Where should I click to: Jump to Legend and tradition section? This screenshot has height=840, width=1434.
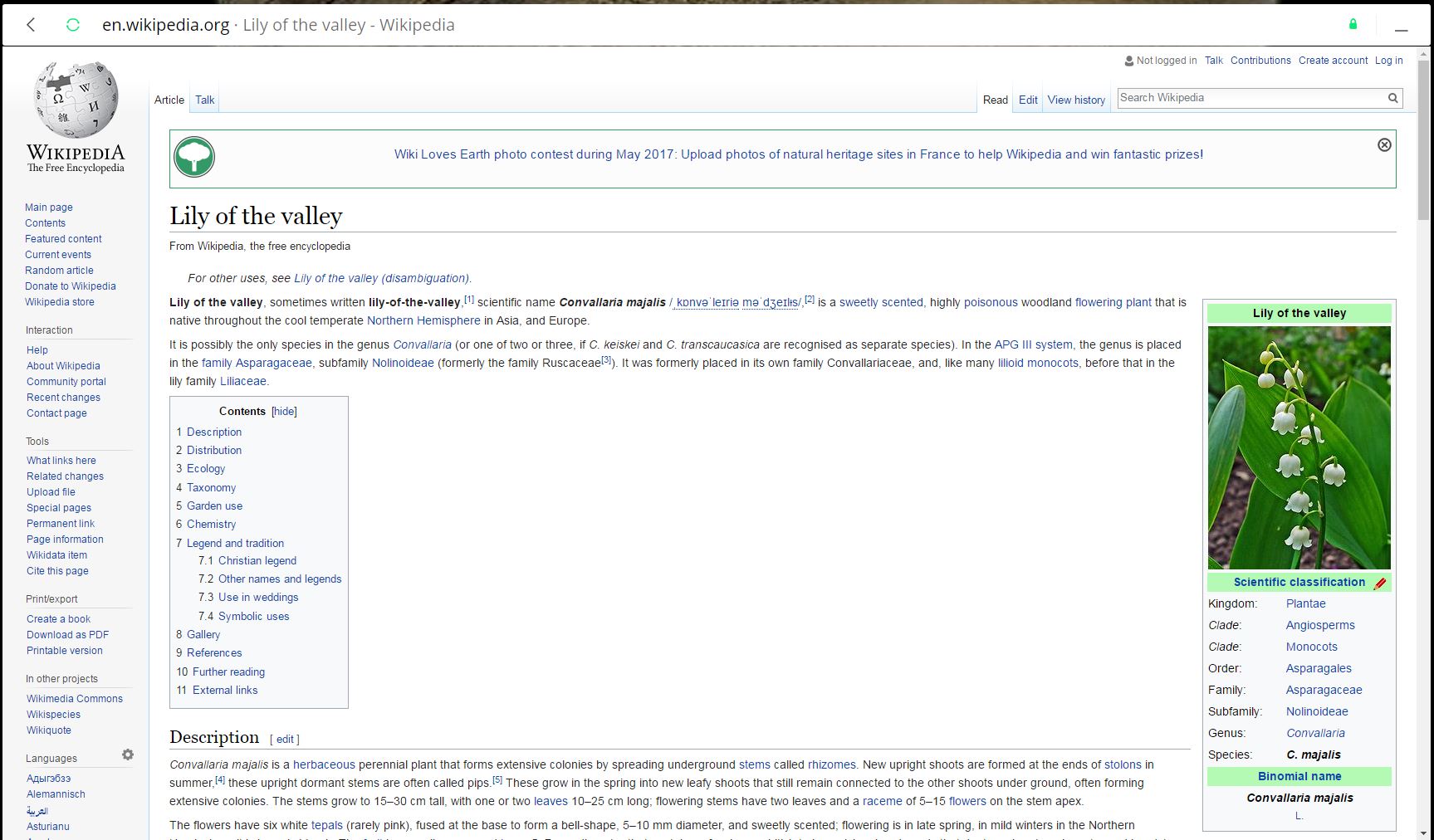click(235, 543)
